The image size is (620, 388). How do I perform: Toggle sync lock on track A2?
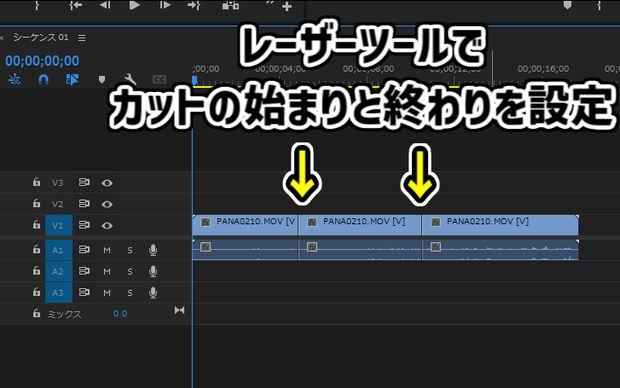(x=84, y=271)
